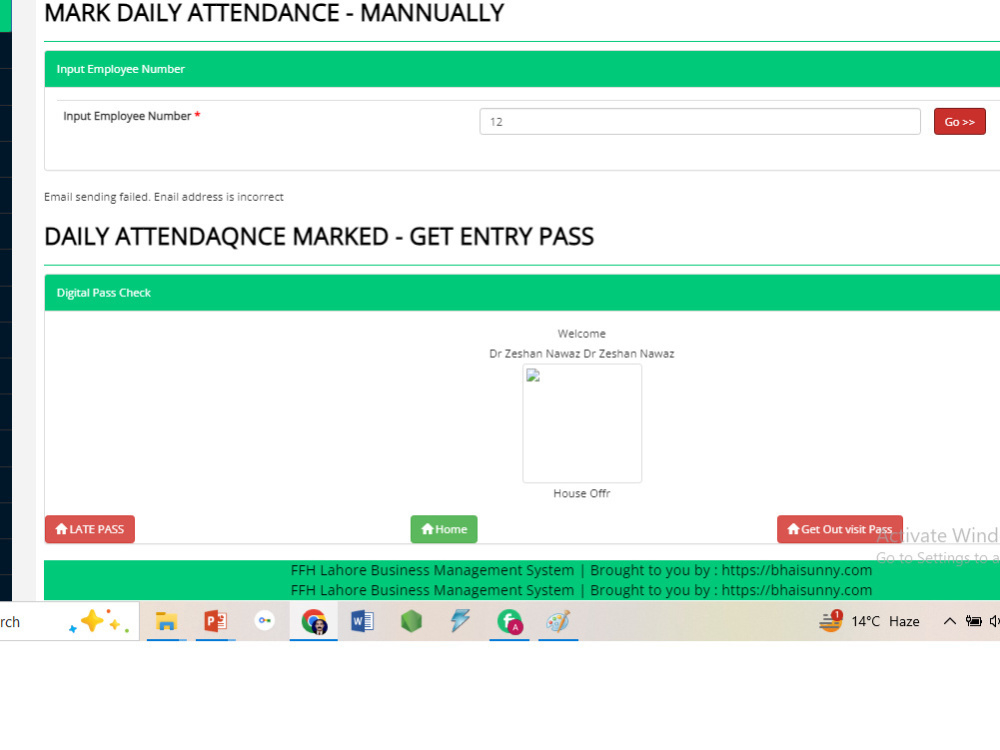Open Microsoft Word from the taskbar

tap(362, 621)
